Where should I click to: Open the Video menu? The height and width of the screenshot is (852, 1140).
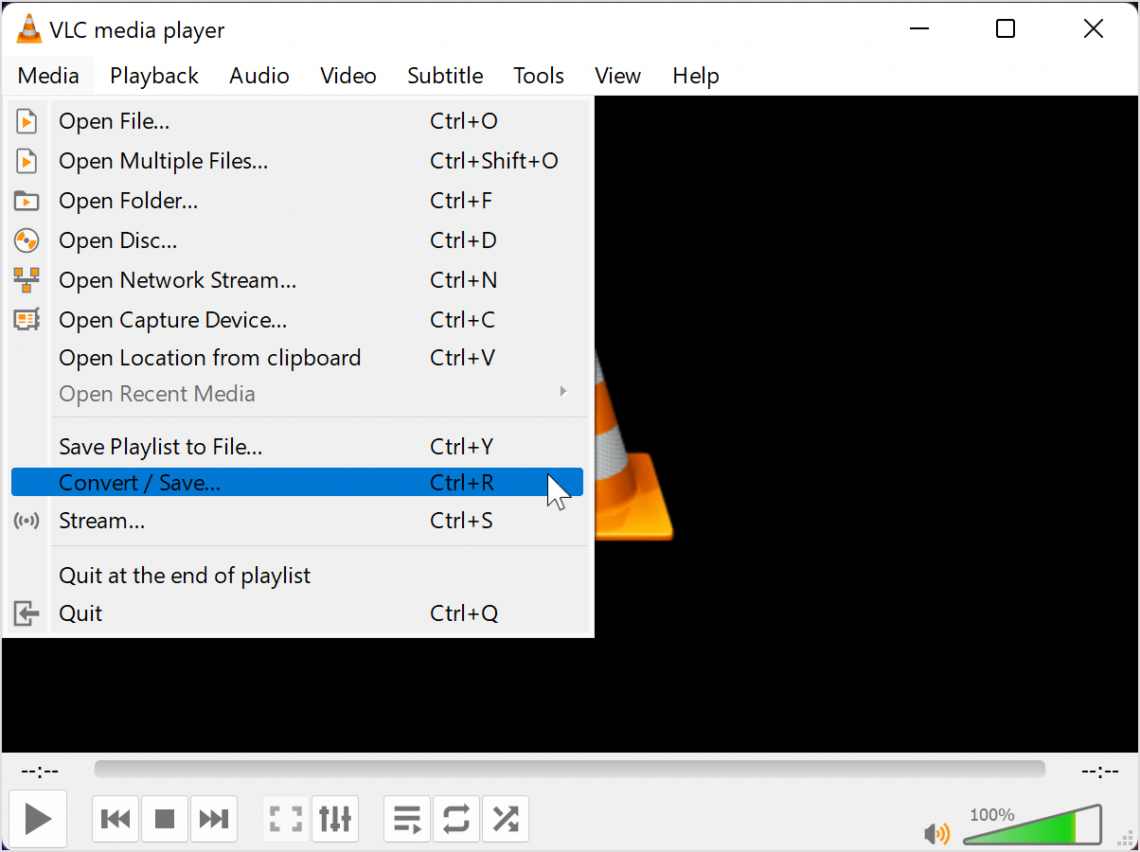(x=347, y=75)
